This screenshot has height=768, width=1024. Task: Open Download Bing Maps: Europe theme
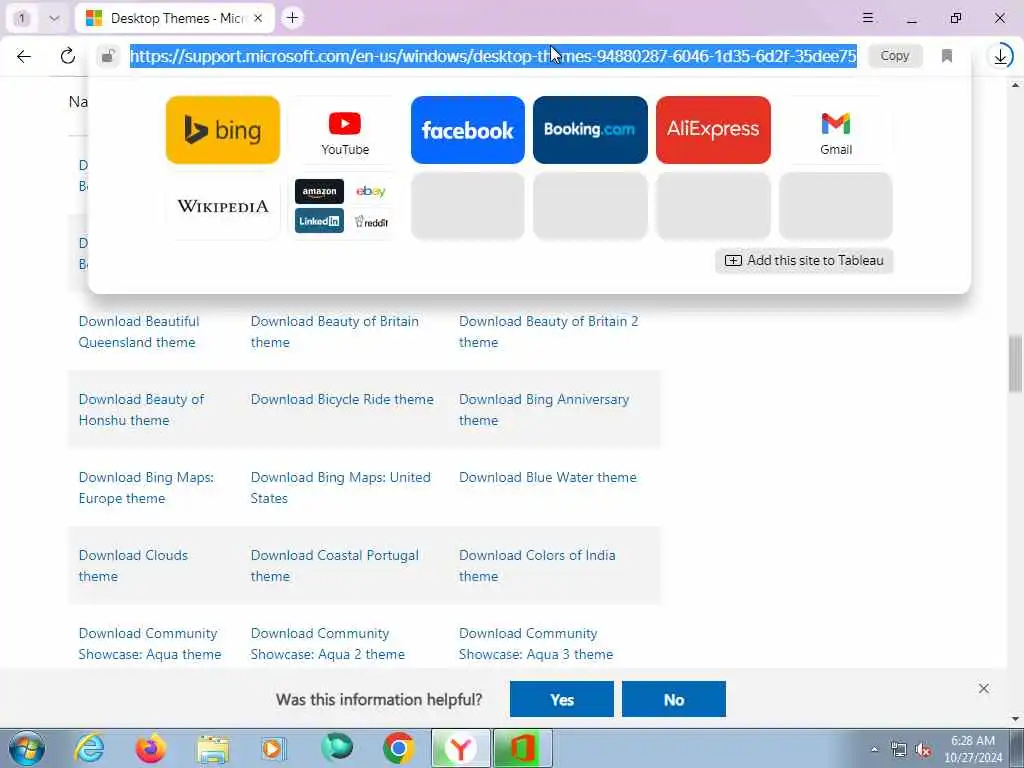pyautogui.click(x=146, y=488)
